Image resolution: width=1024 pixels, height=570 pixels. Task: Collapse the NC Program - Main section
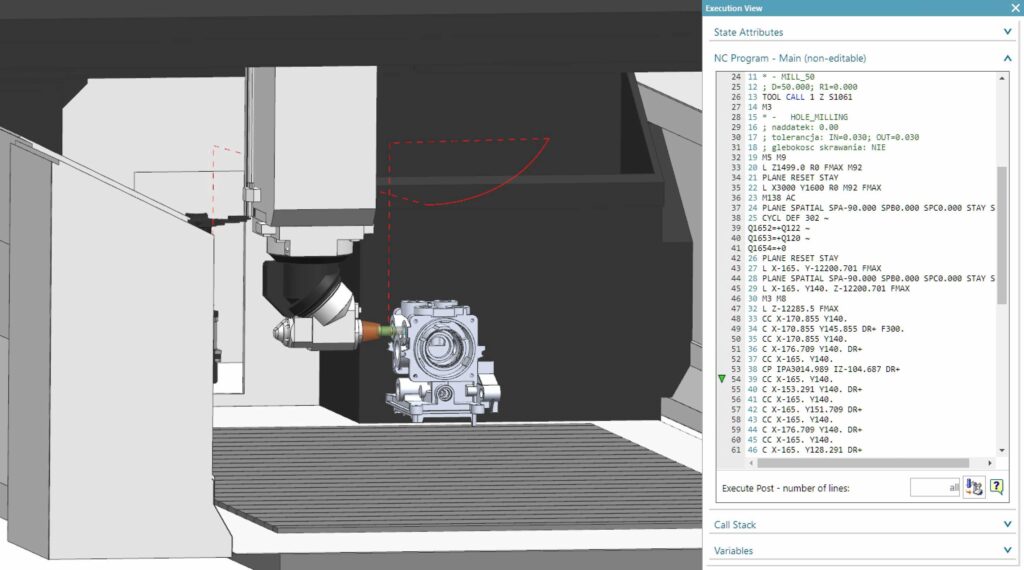click(1007, 58)
